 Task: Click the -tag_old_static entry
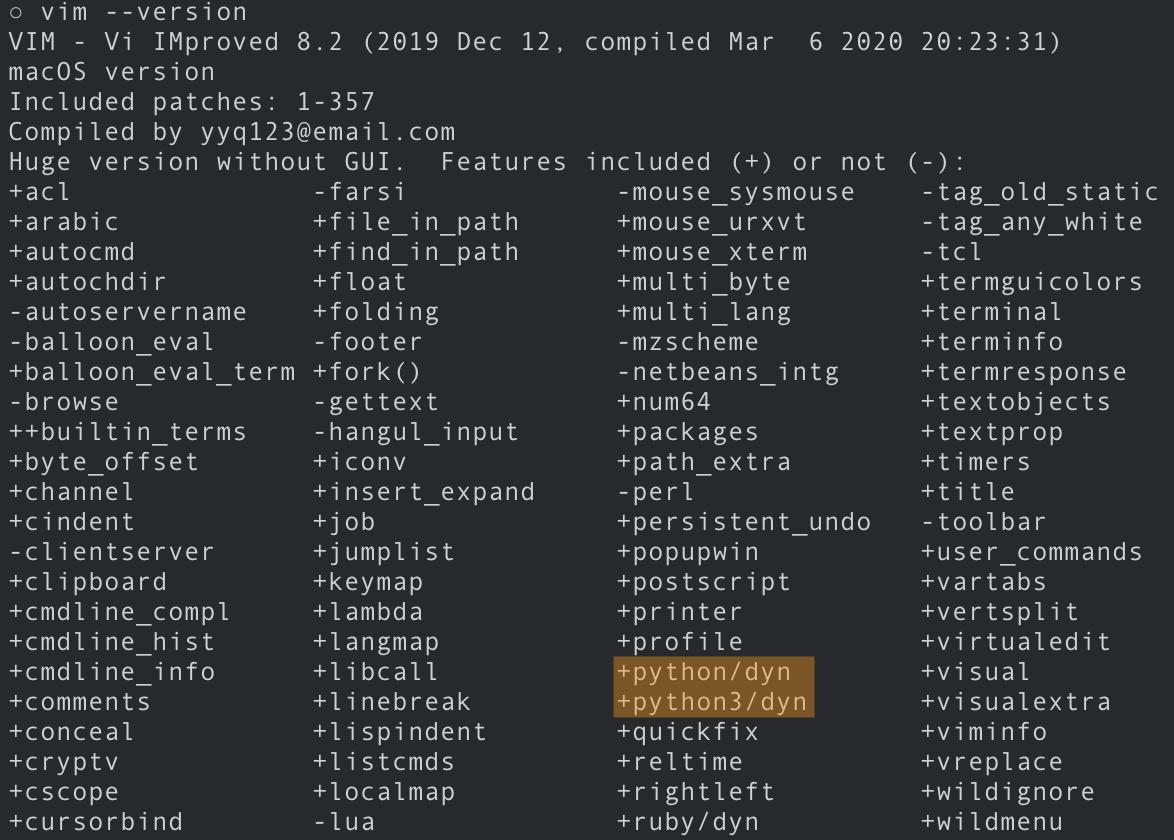tap(1040, 192)
